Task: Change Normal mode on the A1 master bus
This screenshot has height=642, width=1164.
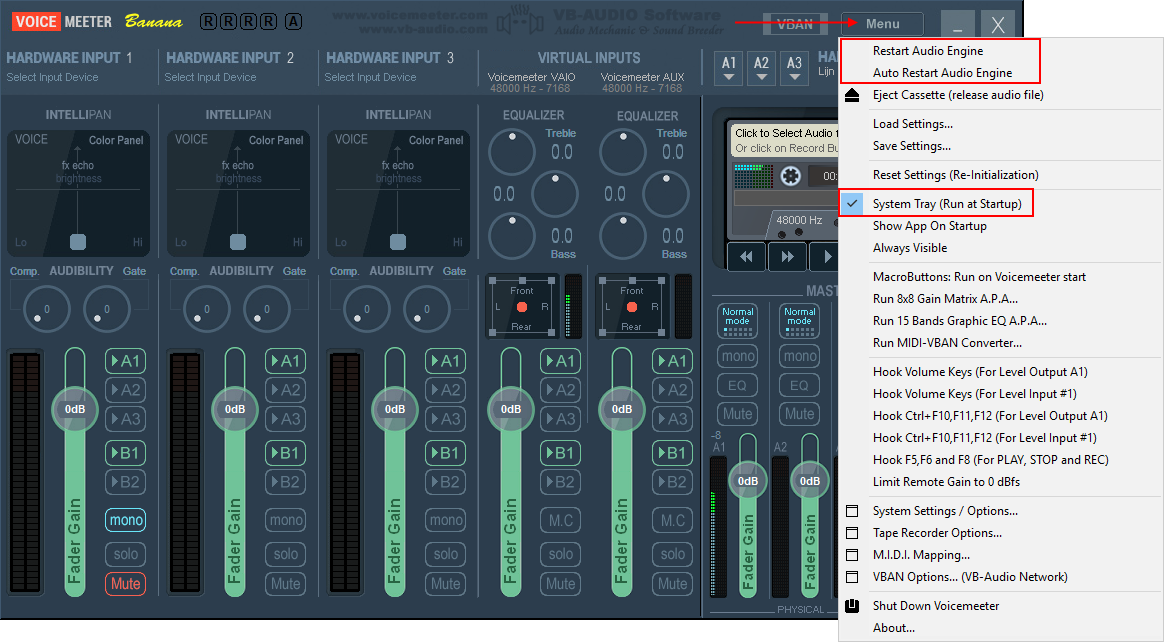Action: 738,321
